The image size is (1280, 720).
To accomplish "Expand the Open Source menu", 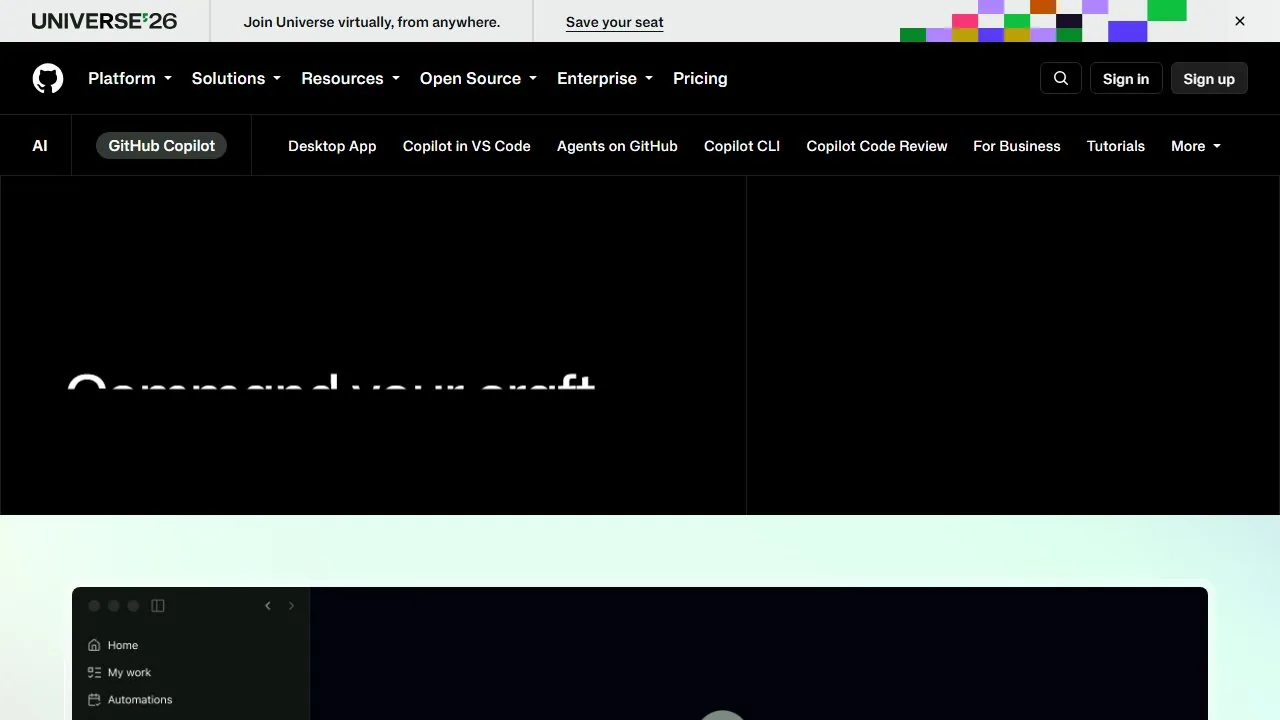I will [478, 78].
